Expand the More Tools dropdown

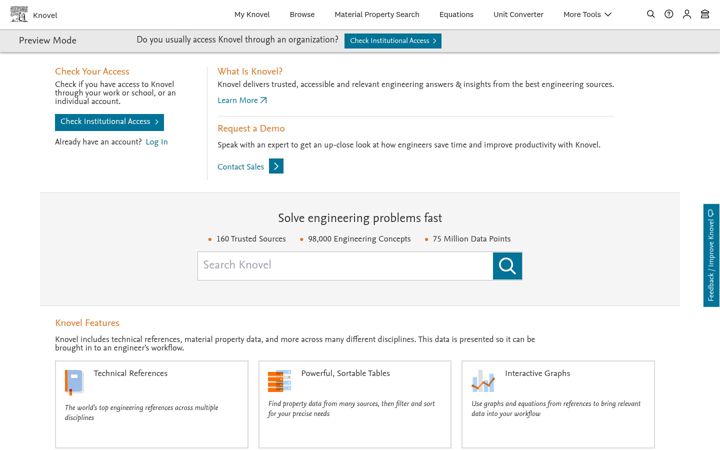coord(587,15)
